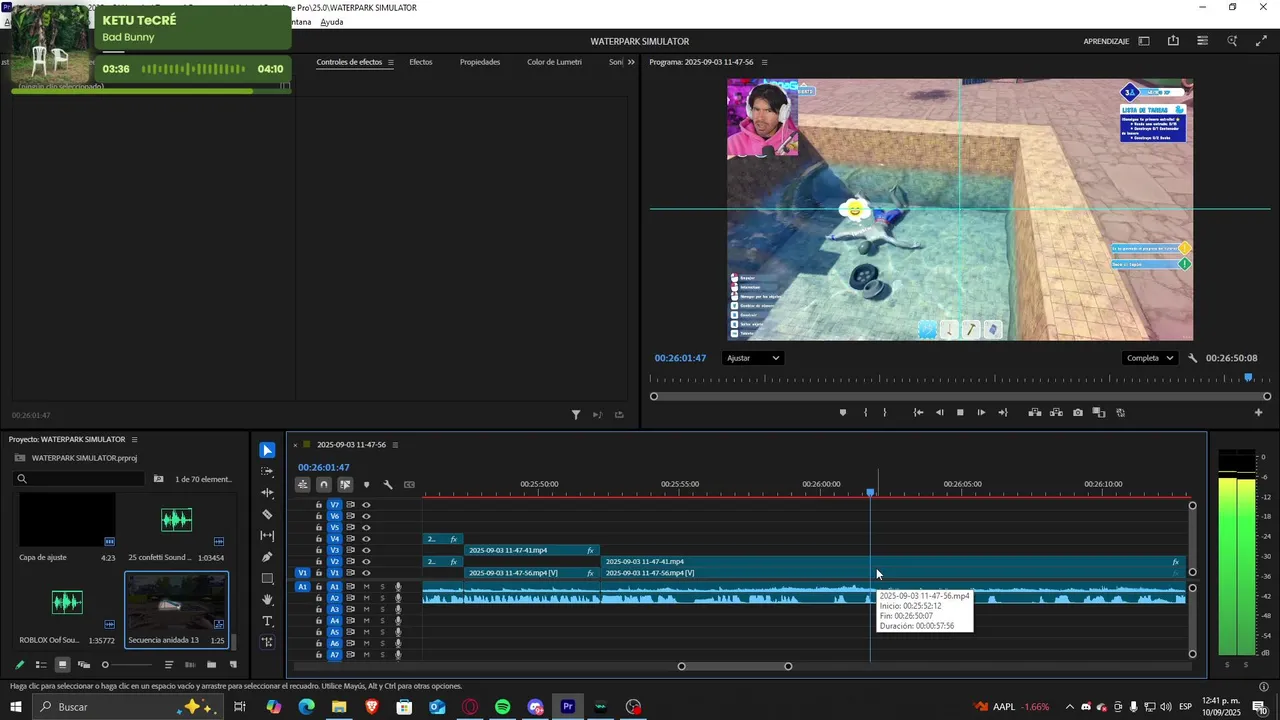Select the Ripple Edit tool
Image resolution: width=1280 pixels, height=720 pixels.
[x=267, y=493]
